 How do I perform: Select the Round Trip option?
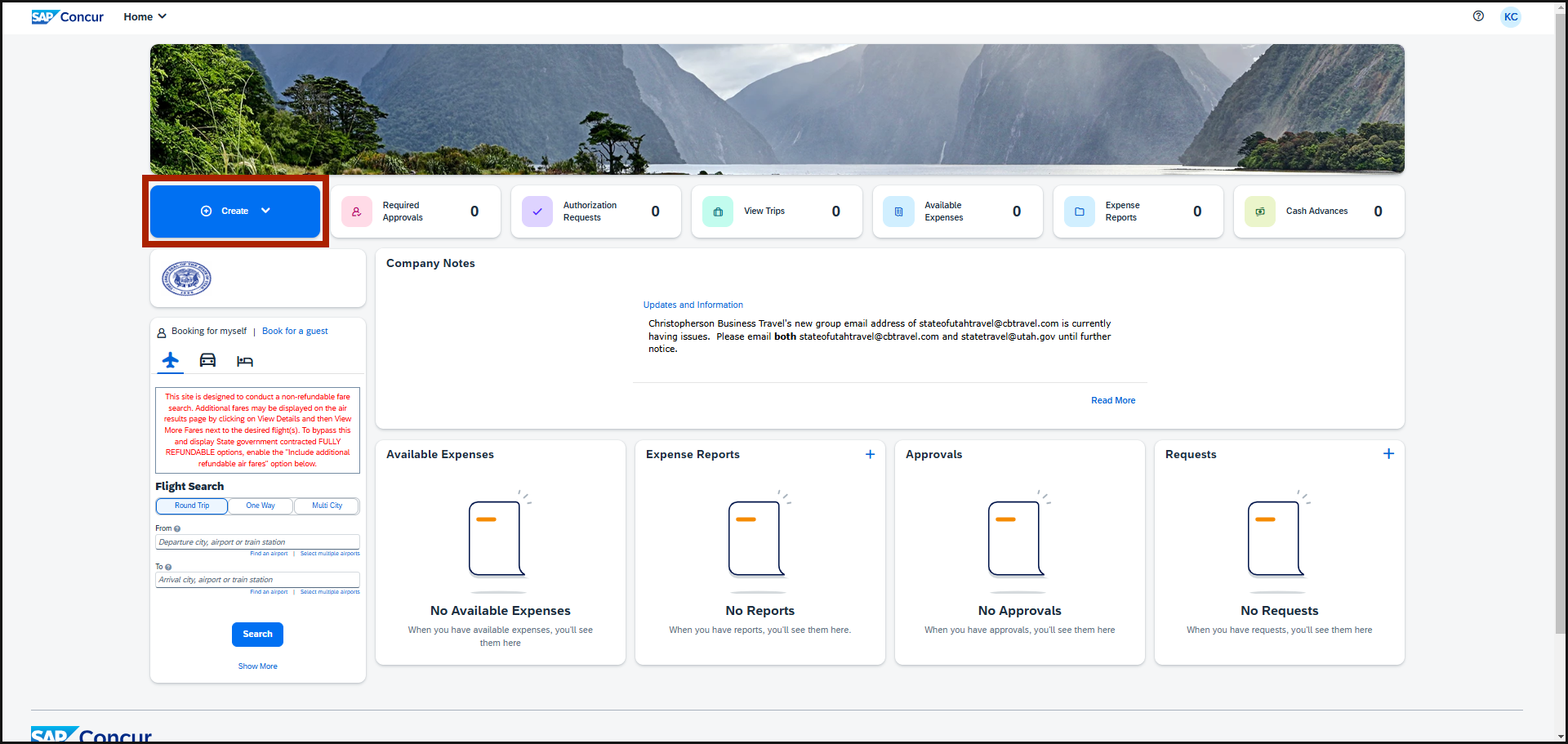pos(192,506)
